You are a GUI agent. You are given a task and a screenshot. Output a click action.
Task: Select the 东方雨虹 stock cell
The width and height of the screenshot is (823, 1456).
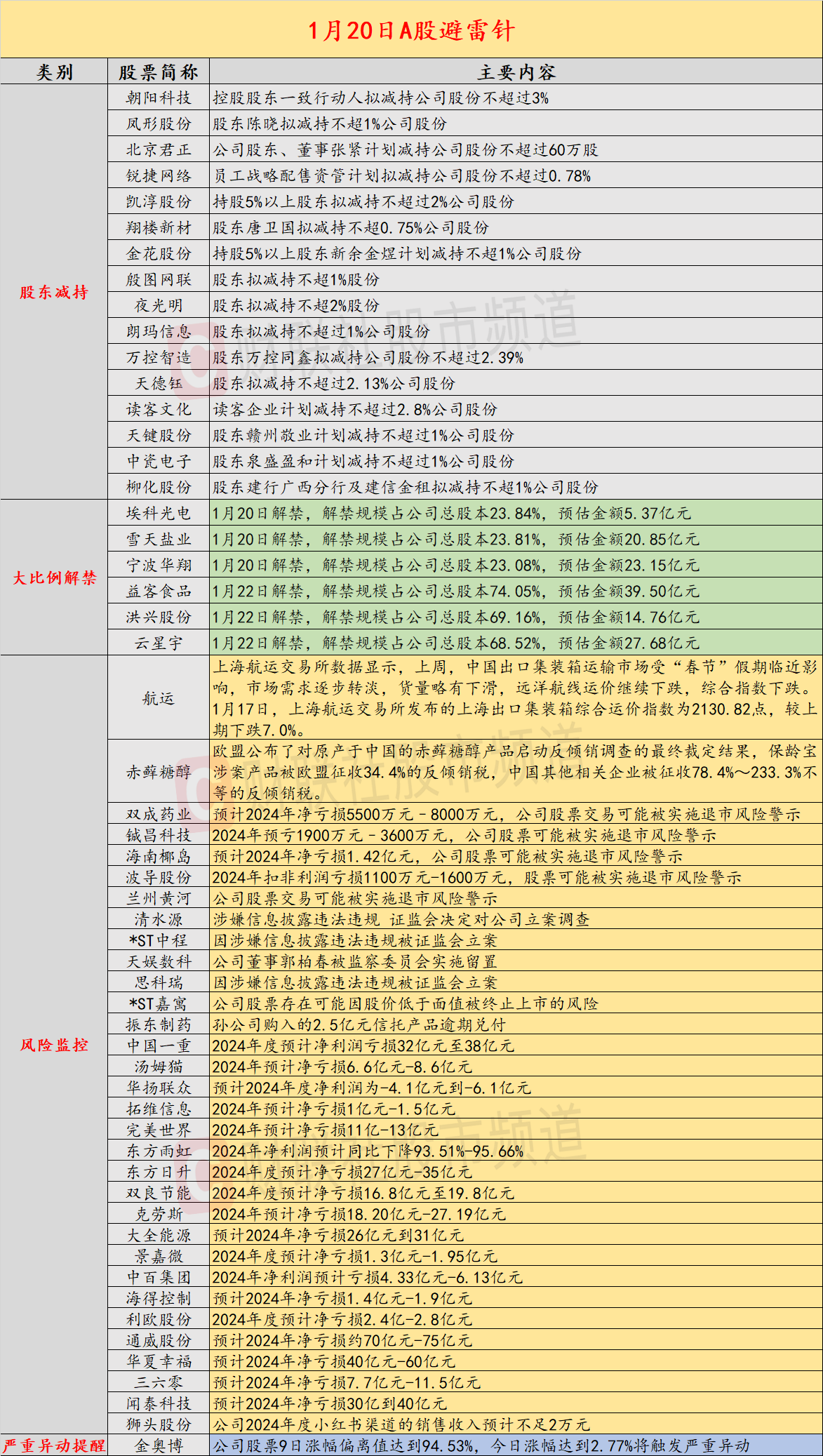tap(159, 1151)
